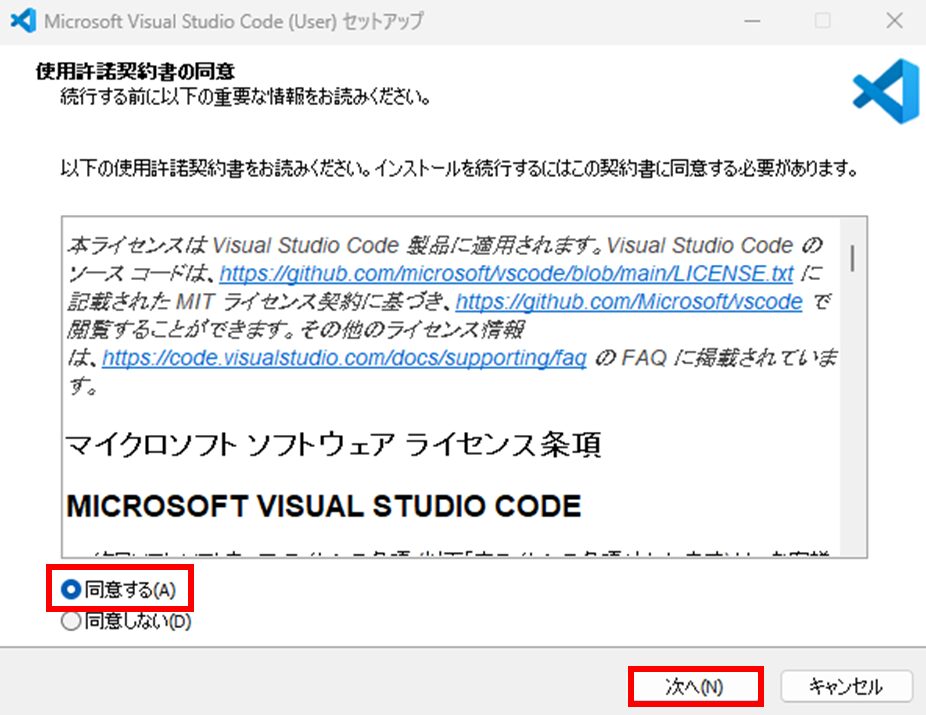Click the maximize button
926x715 pixels.
click(823, 20)
